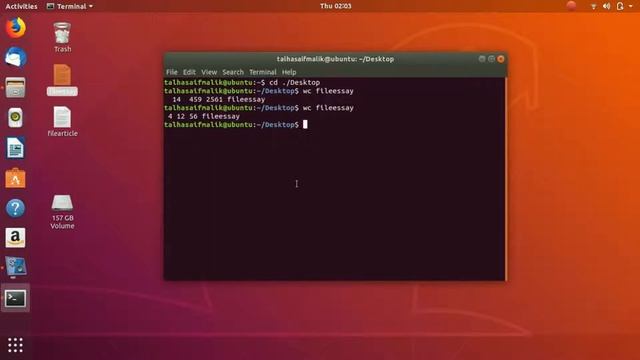The image size is (640, 360).
Task: Open the dock icon above Terminal
Action: click(x=16, y=268)
